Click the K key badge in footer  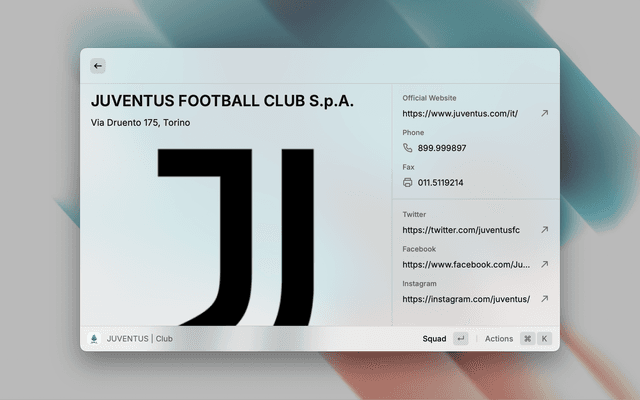(545, 339)
